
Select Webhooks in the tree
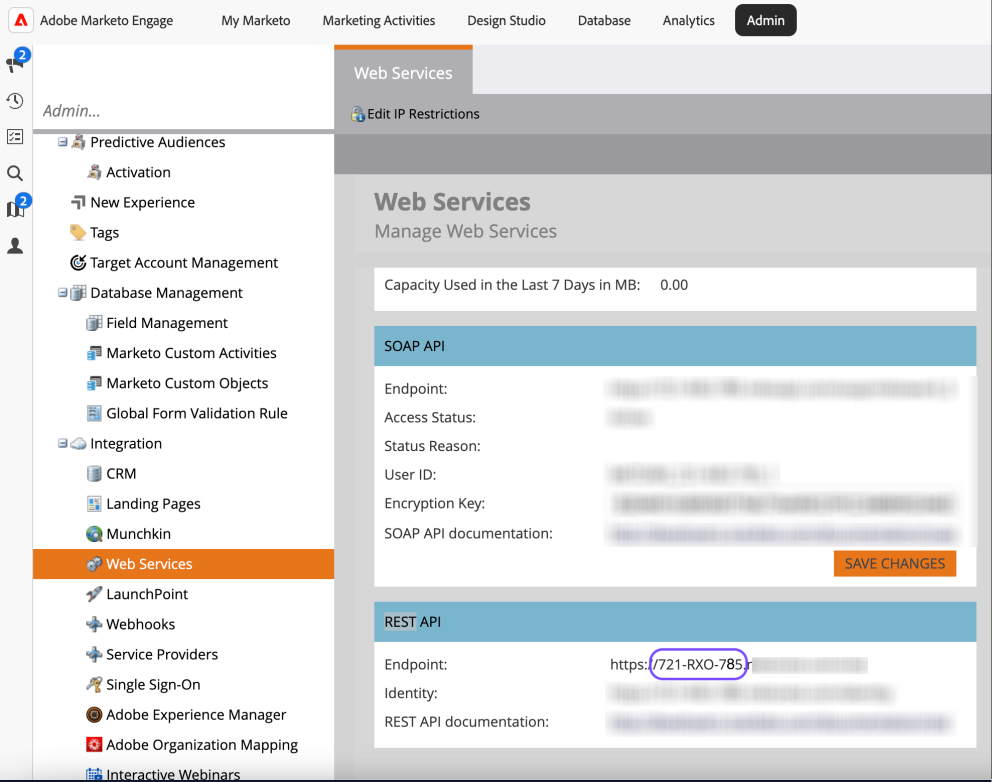pos(140,624)
